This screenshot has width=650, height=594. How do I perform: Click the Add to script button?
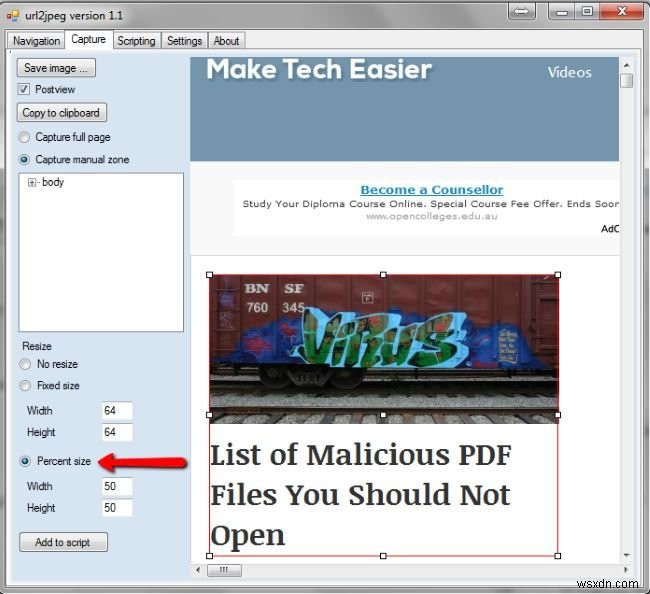(x=63, y=542)
